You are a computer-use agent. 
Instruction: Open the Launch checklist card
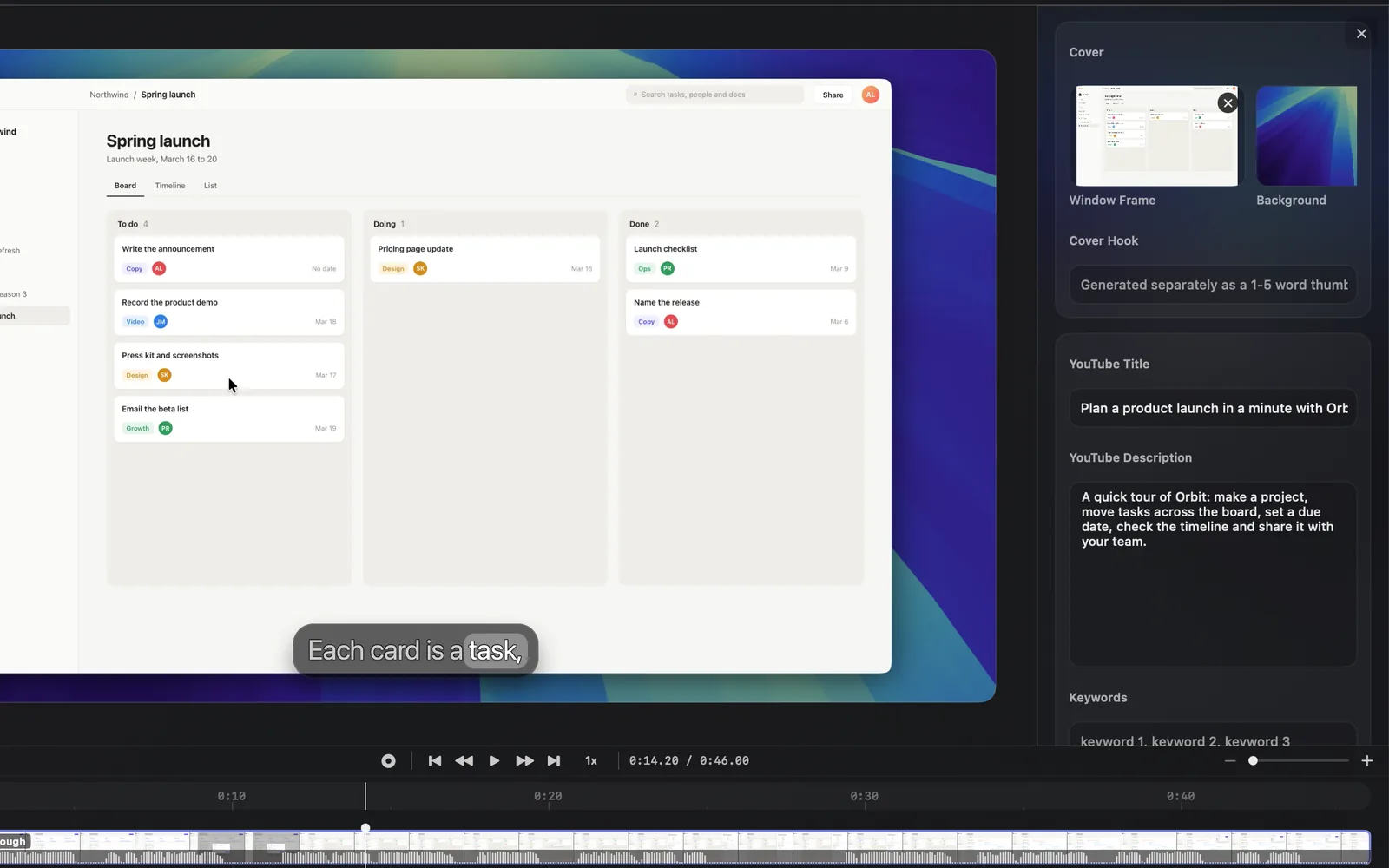(741, 259)
